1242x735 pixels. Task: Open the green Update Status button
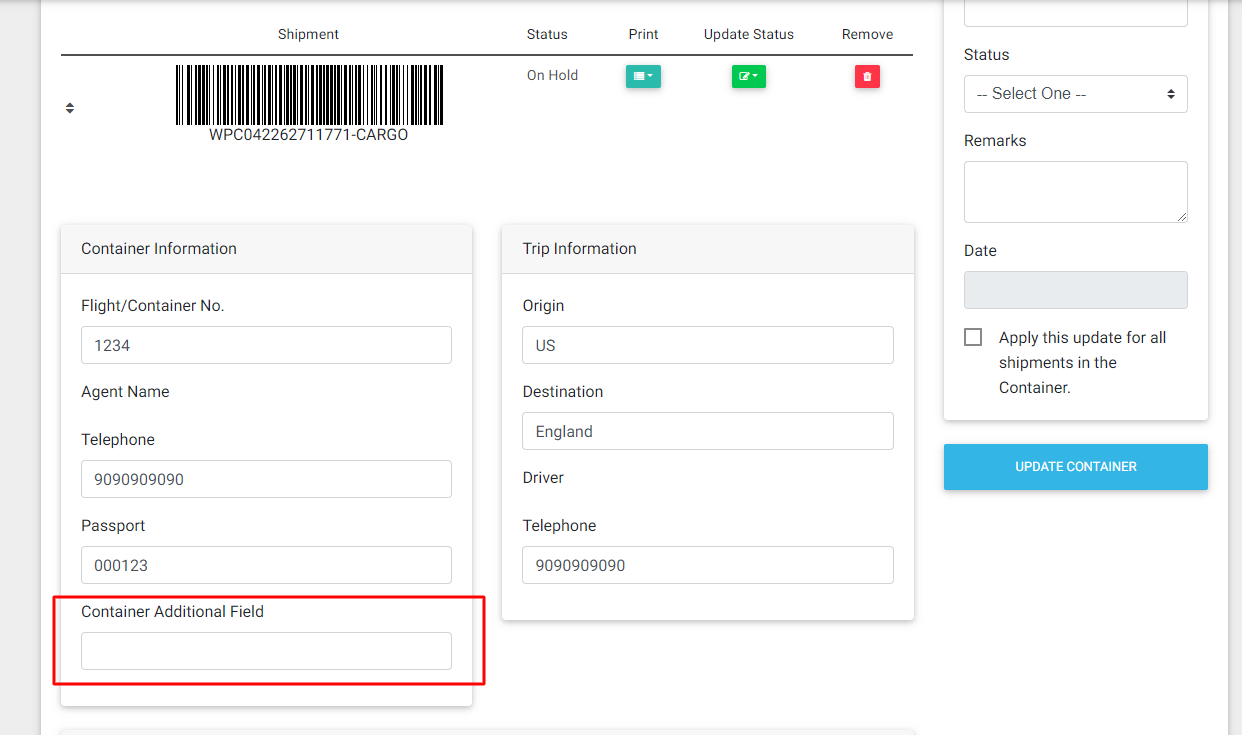click(x=748, y=76)
